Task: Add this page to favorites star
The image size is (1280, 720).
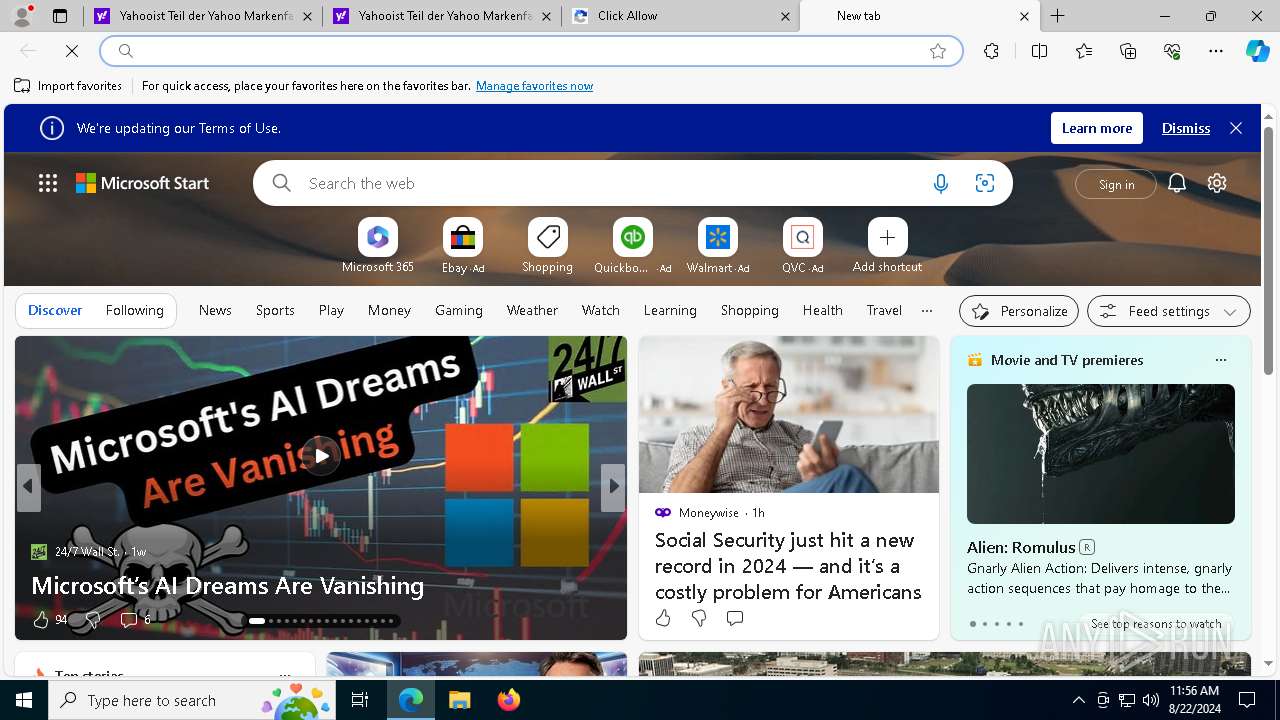Action: click(938, 51)
